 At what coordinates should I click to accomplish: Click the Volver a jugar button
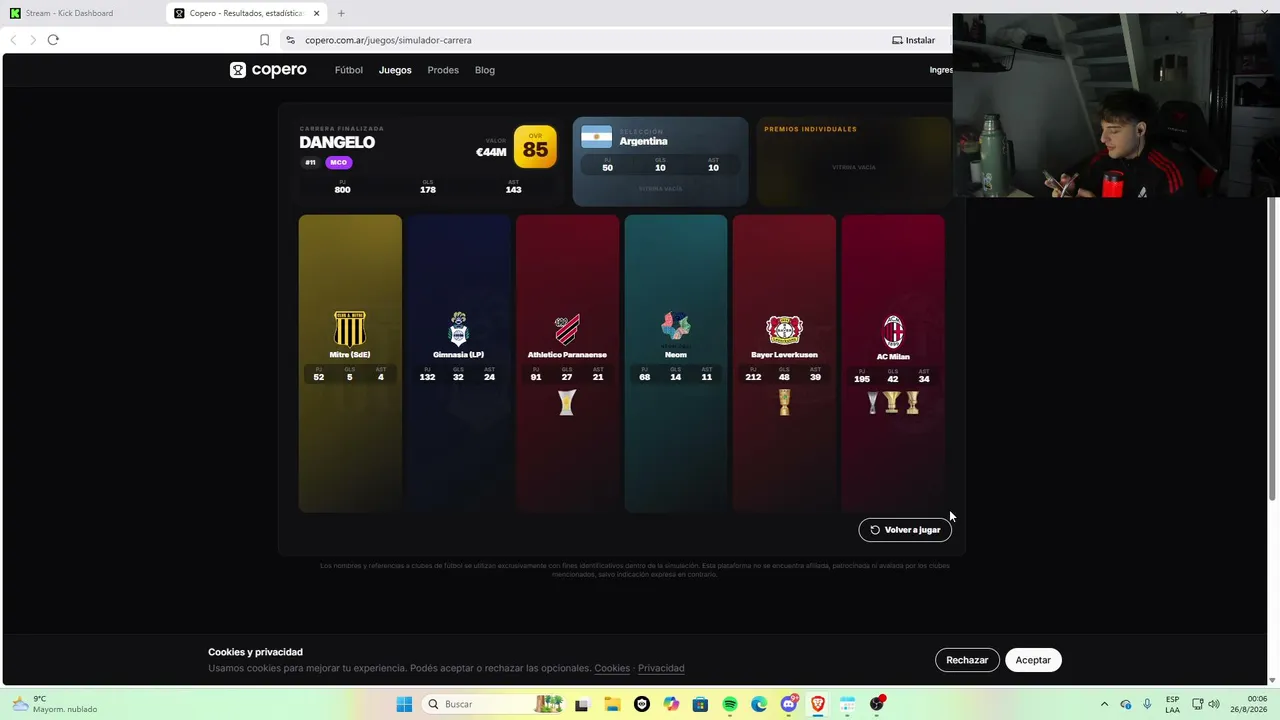pos(905,530)
